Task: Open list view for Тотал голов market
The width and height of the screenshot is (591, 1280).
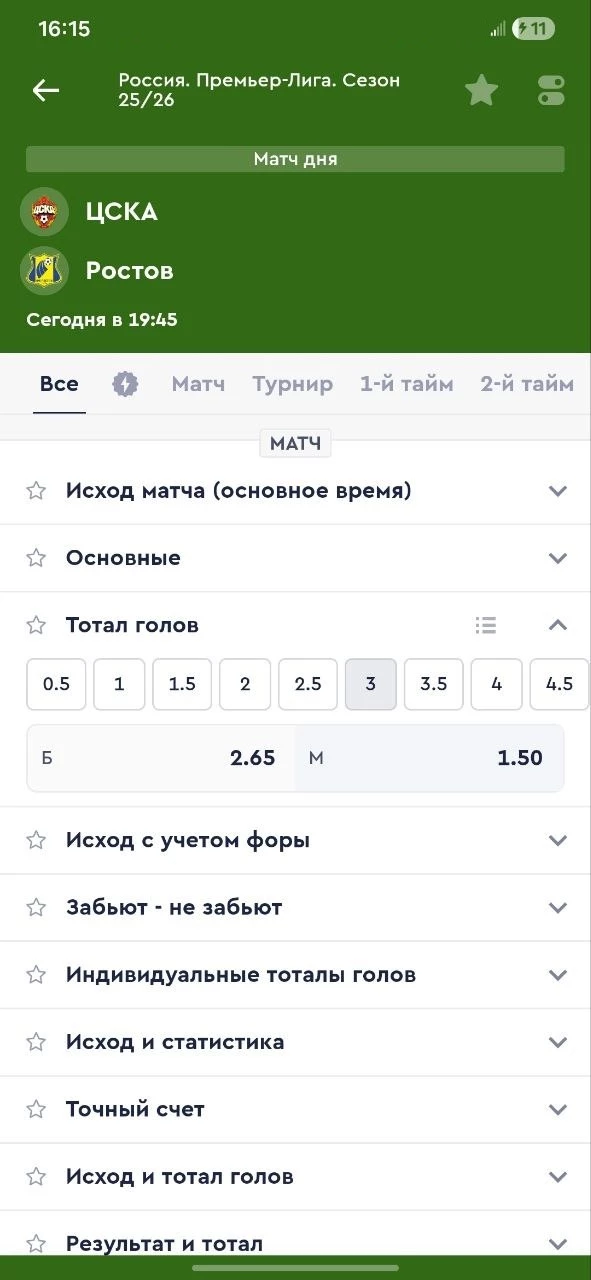Action: coord(486,624)
